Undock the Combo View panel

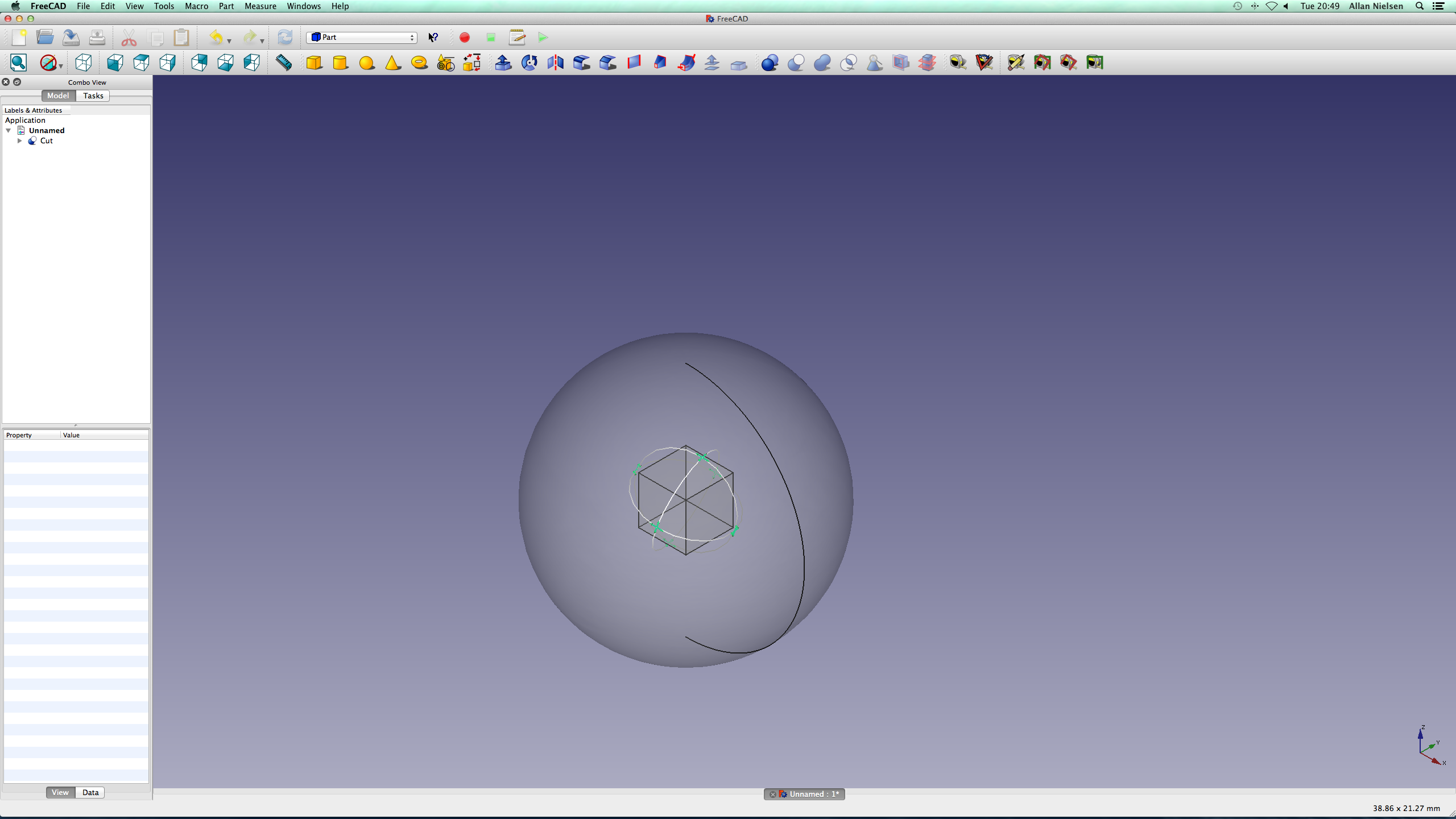pos(17,82)
